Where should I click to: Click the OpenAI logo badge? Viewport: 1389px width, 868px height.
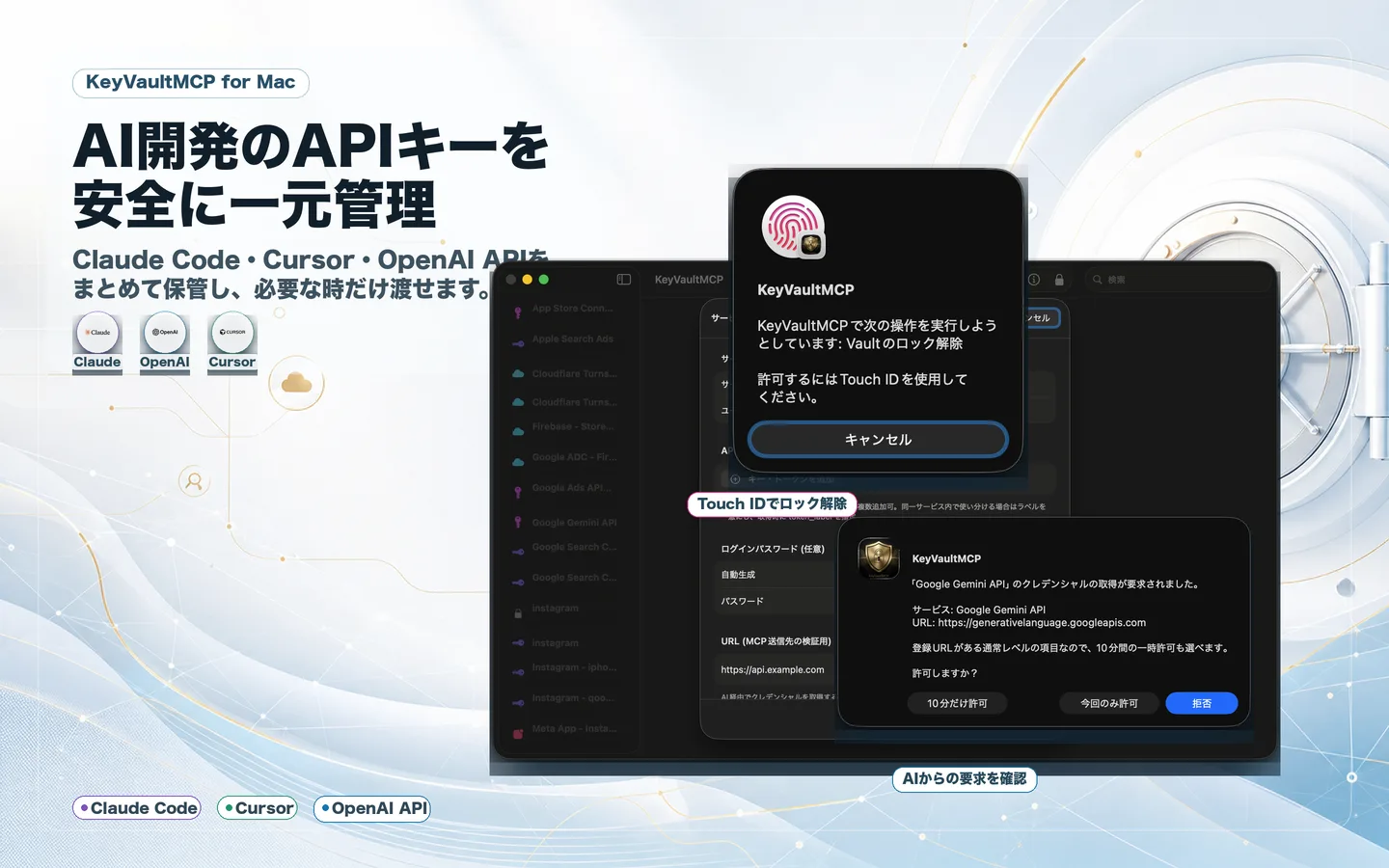165,333
